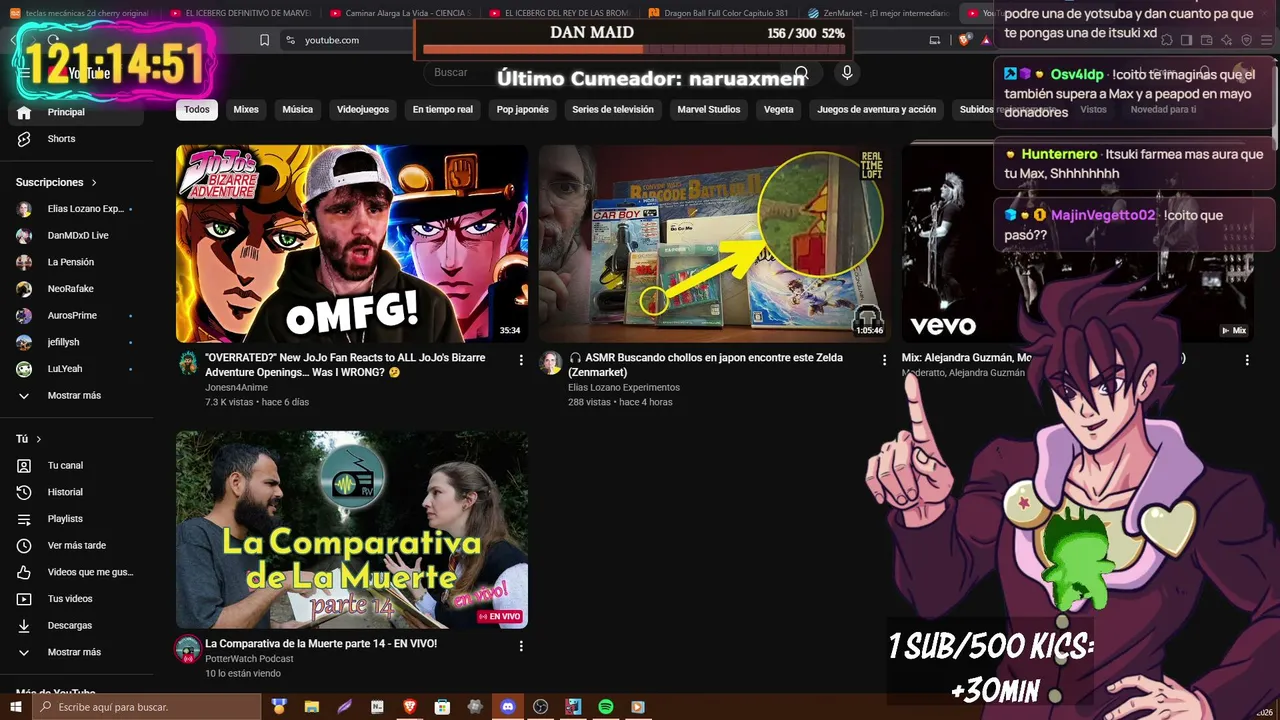
Task: Click the bookmark icon in the address bar
Action: click(264, 40)
